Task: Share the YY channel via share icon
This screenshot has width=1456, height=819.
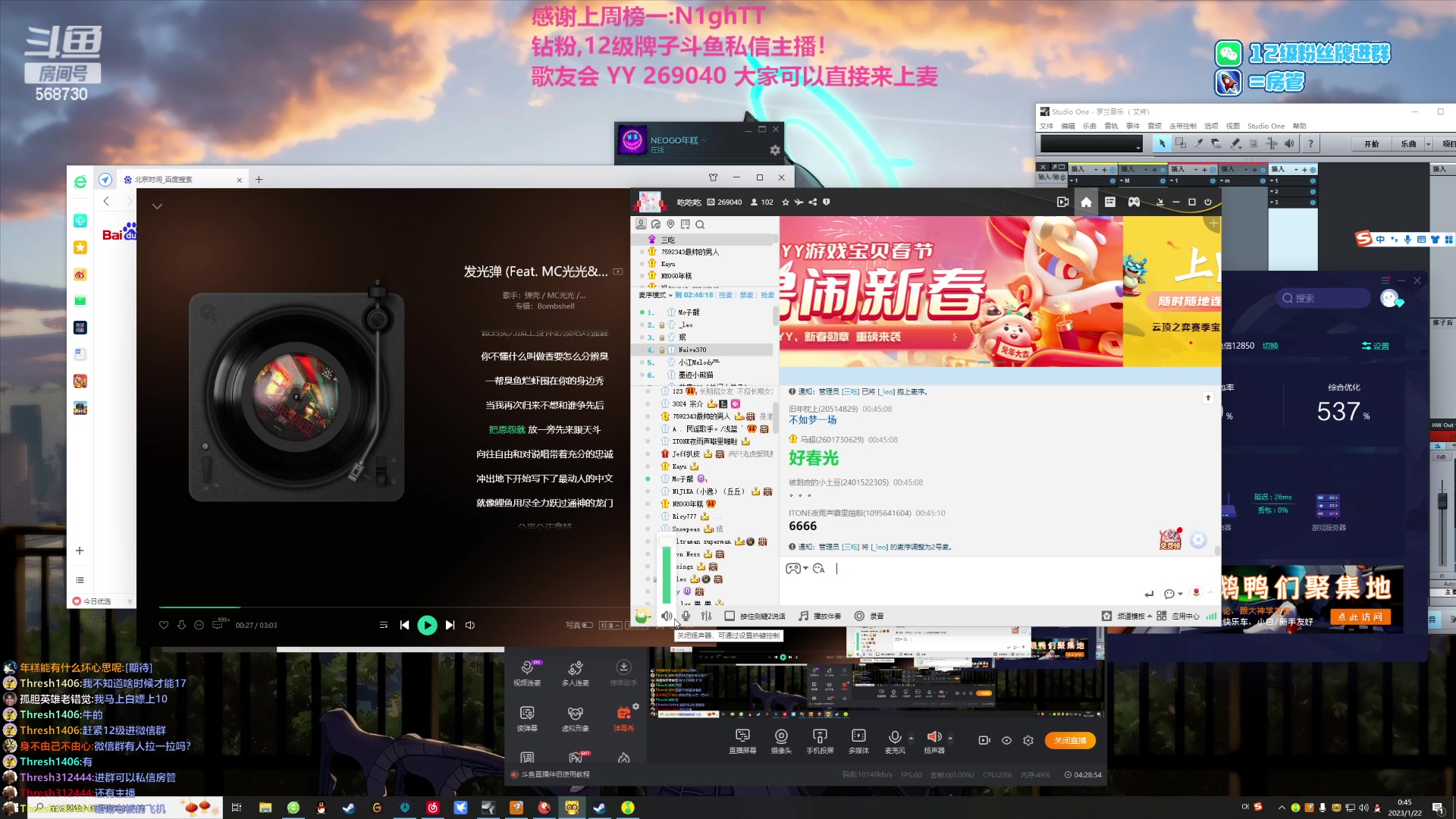Action: (x=813, y=202)
